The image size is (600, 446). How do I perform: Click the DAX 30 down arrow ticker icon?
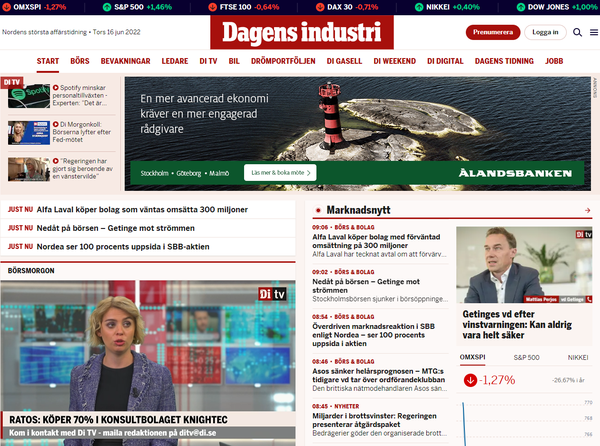320,7
